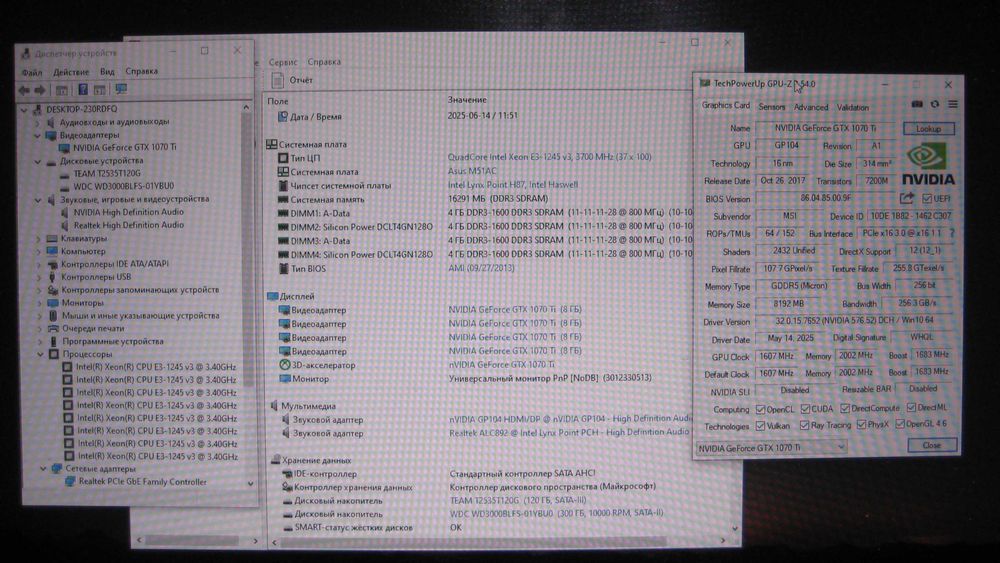Click the GPU Name field in GPU-Z
This screenshot has height=563, width=1000.
pyautogui.click(x=826, y=128)
